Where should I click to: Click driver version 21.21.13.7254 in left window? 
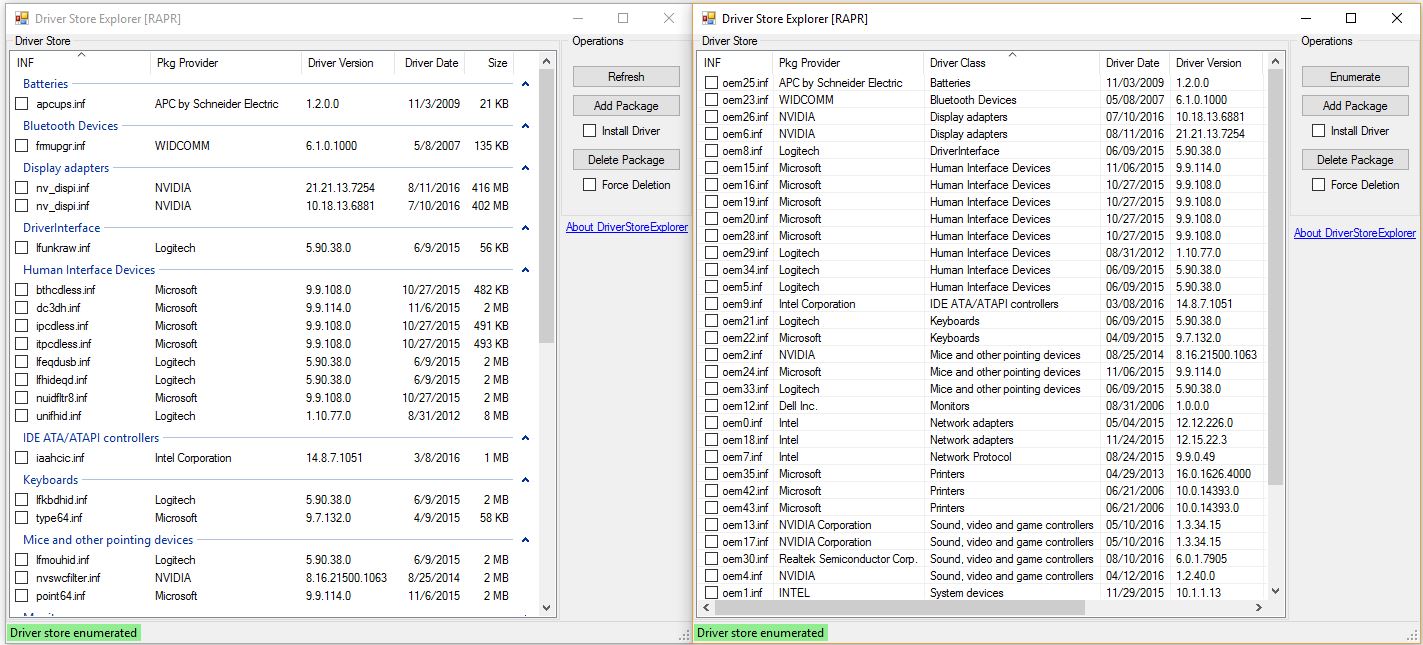pyautogui.click(x=340, y=188)
